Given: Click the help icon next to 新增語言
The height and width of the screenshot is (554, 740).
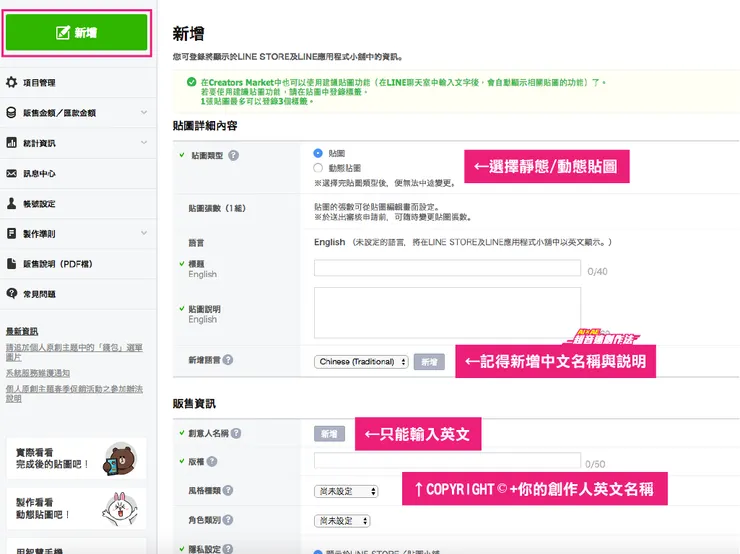Looking at the screenshot, I should 228,360.
